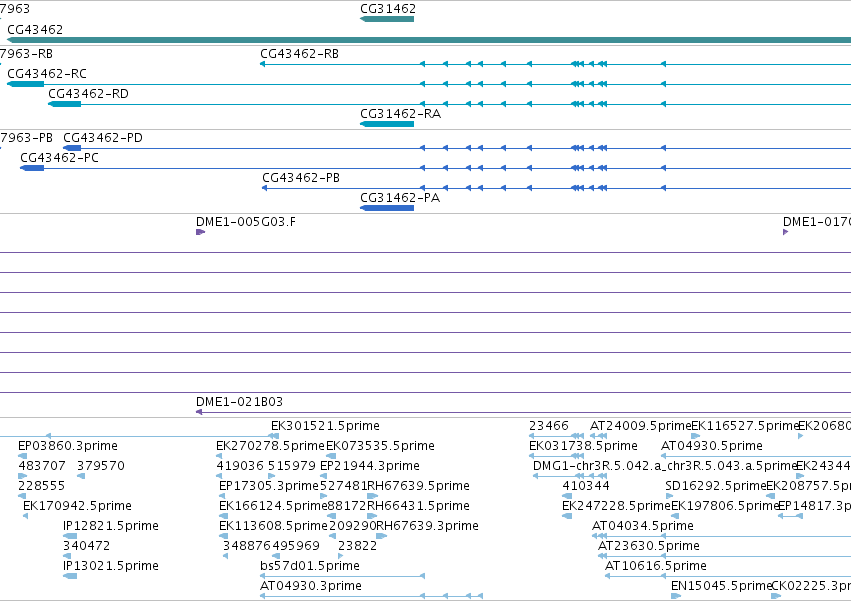The width and height of the screenshot is (851, 601).
Task: Click EST EK301521.5prime
Action: (325, 426)
